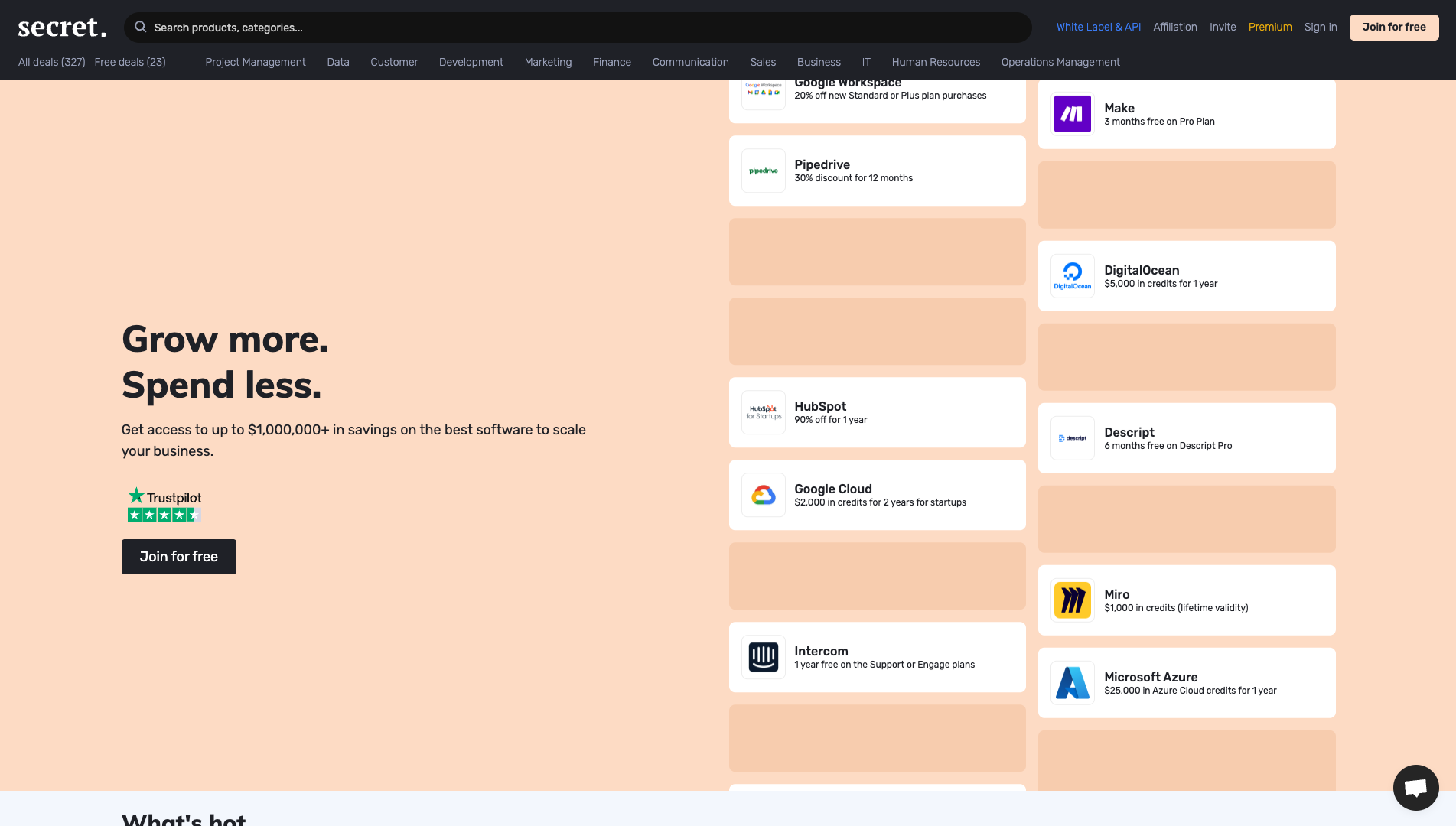This screenshot has height=826, width=1456.
Task: Select the Customer category
Action: (x=393, y=62)
